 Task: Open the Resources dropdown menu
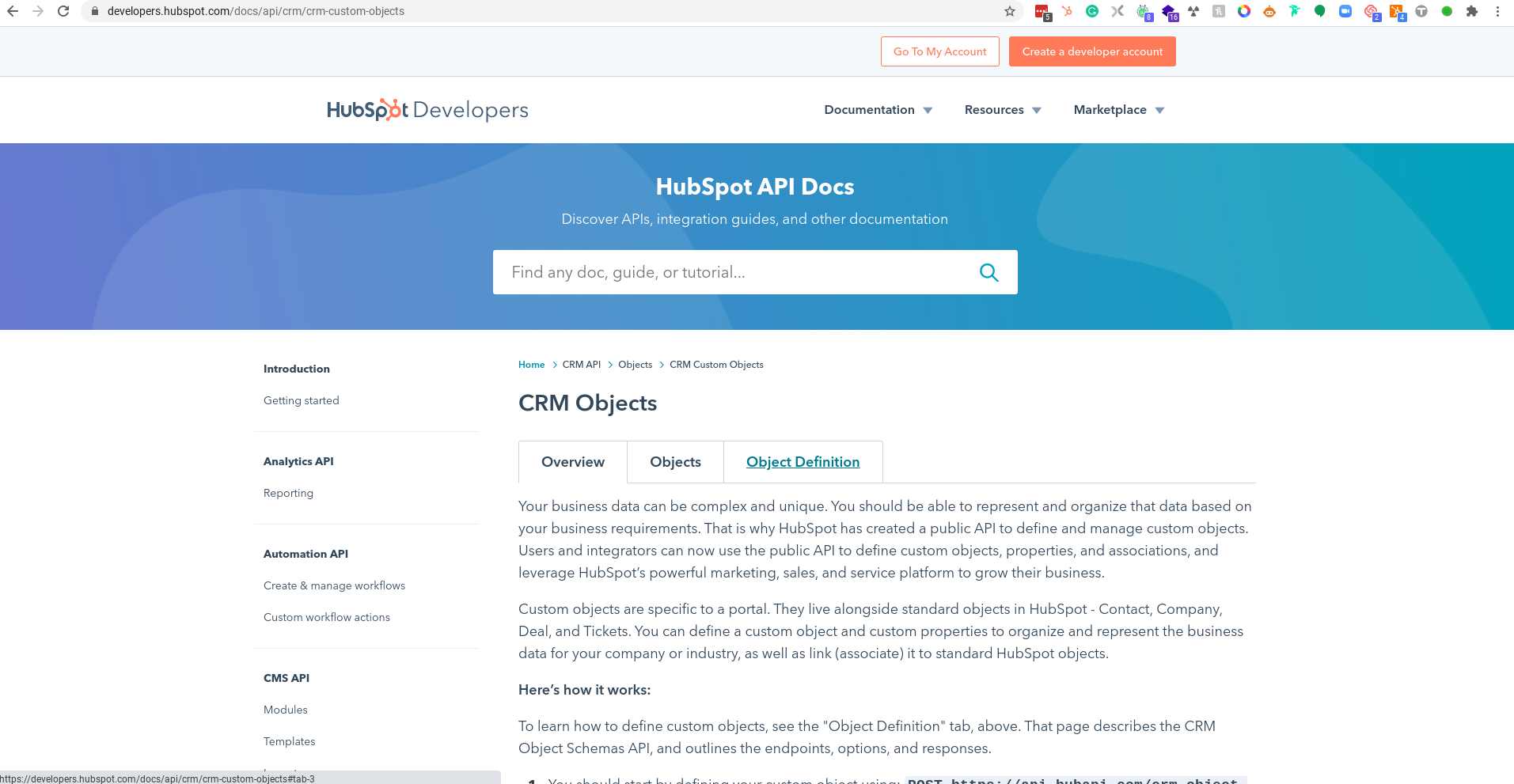1001,110
